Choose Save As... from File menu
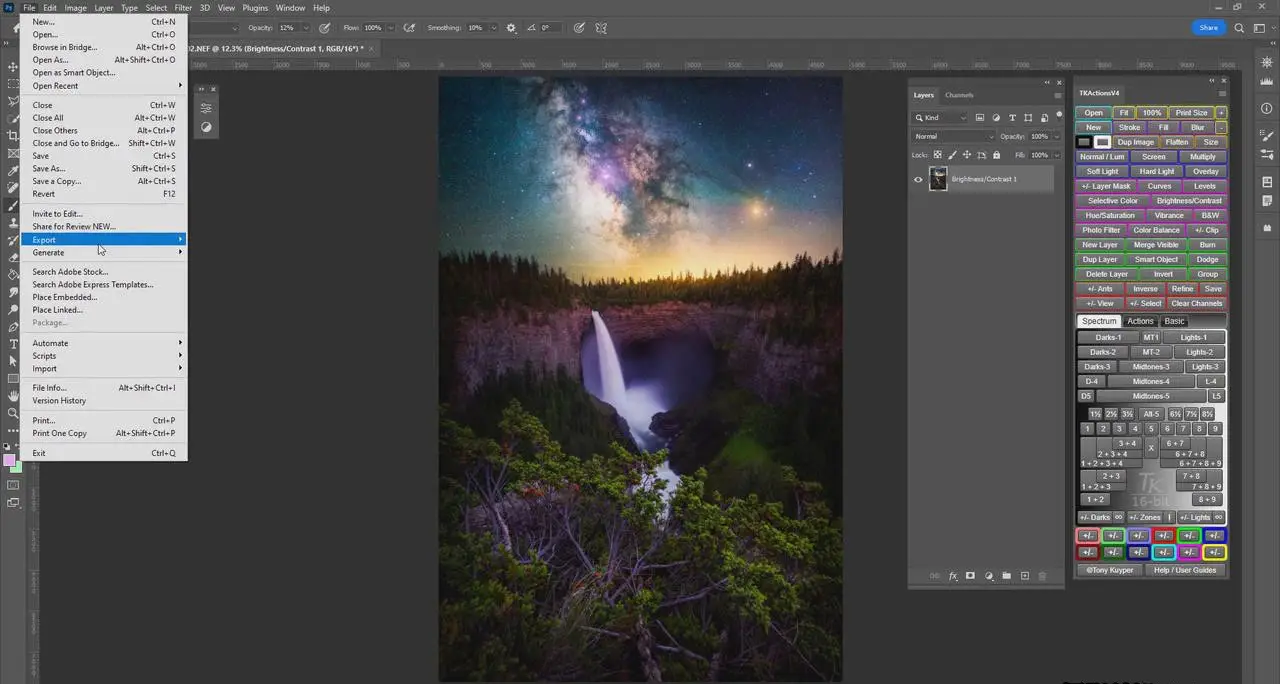 click(x=104, y=168)
